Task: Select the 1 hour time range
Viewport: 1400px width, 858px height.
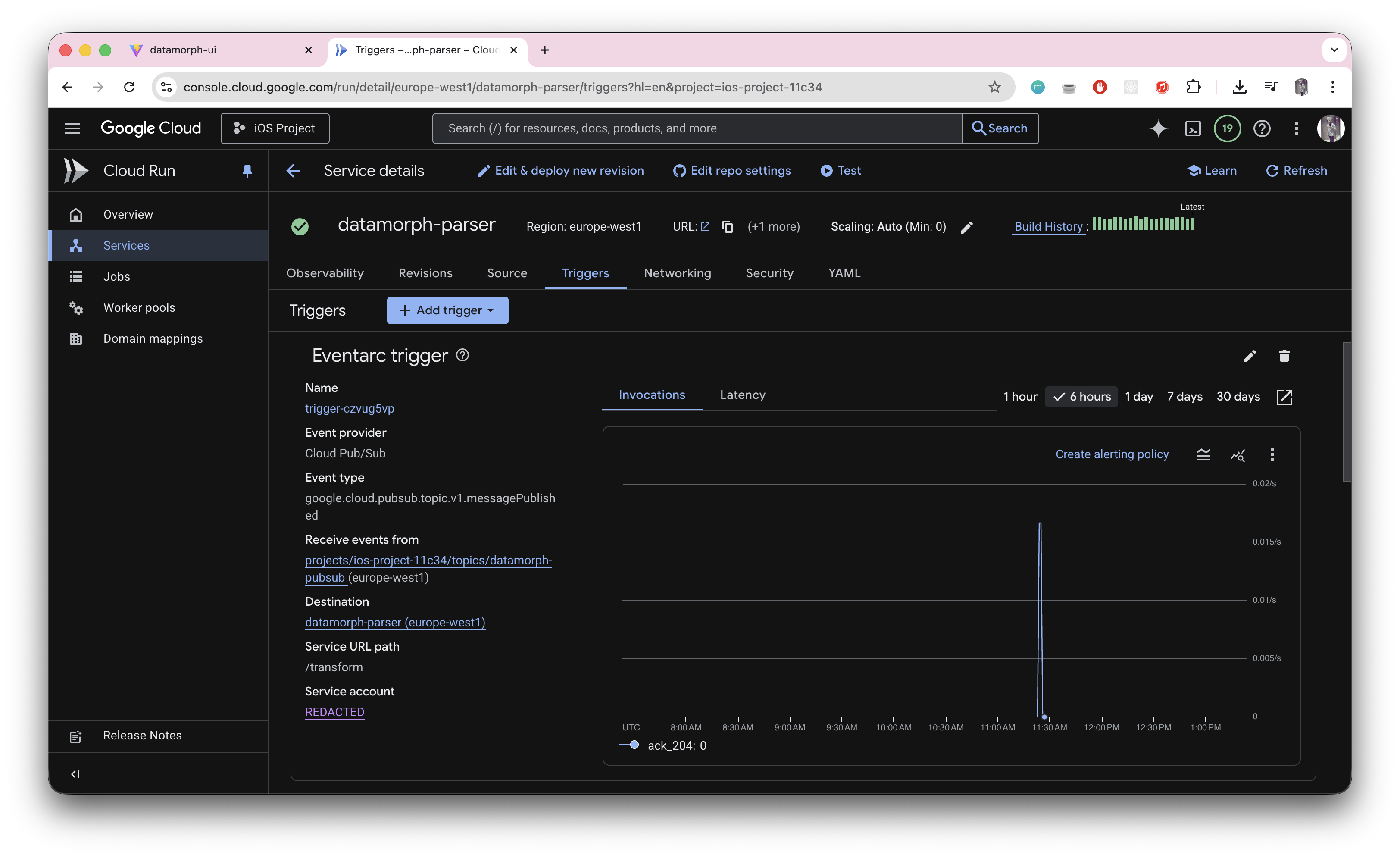Action: click(x=1020, y=397)
